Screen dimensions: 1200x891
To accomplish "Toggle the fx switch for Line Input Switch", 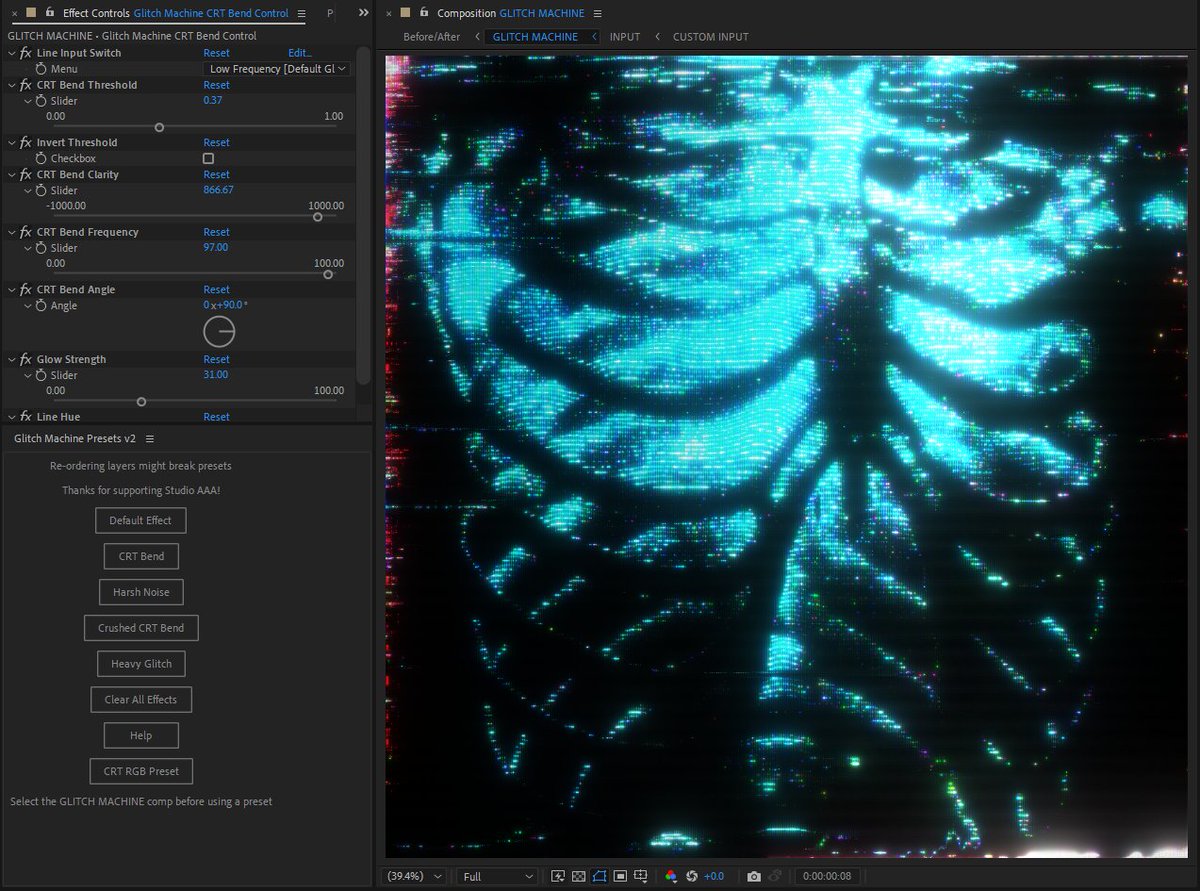I will point(26,53).
